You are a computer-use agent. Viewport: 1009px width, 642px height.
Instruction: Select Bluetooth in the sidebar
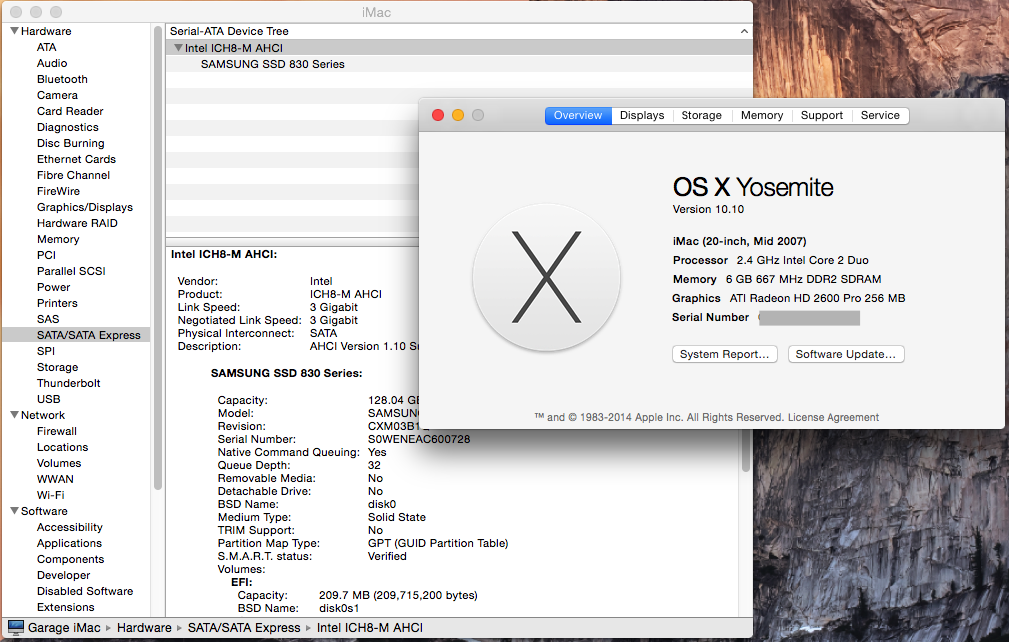tap(62, 79)
